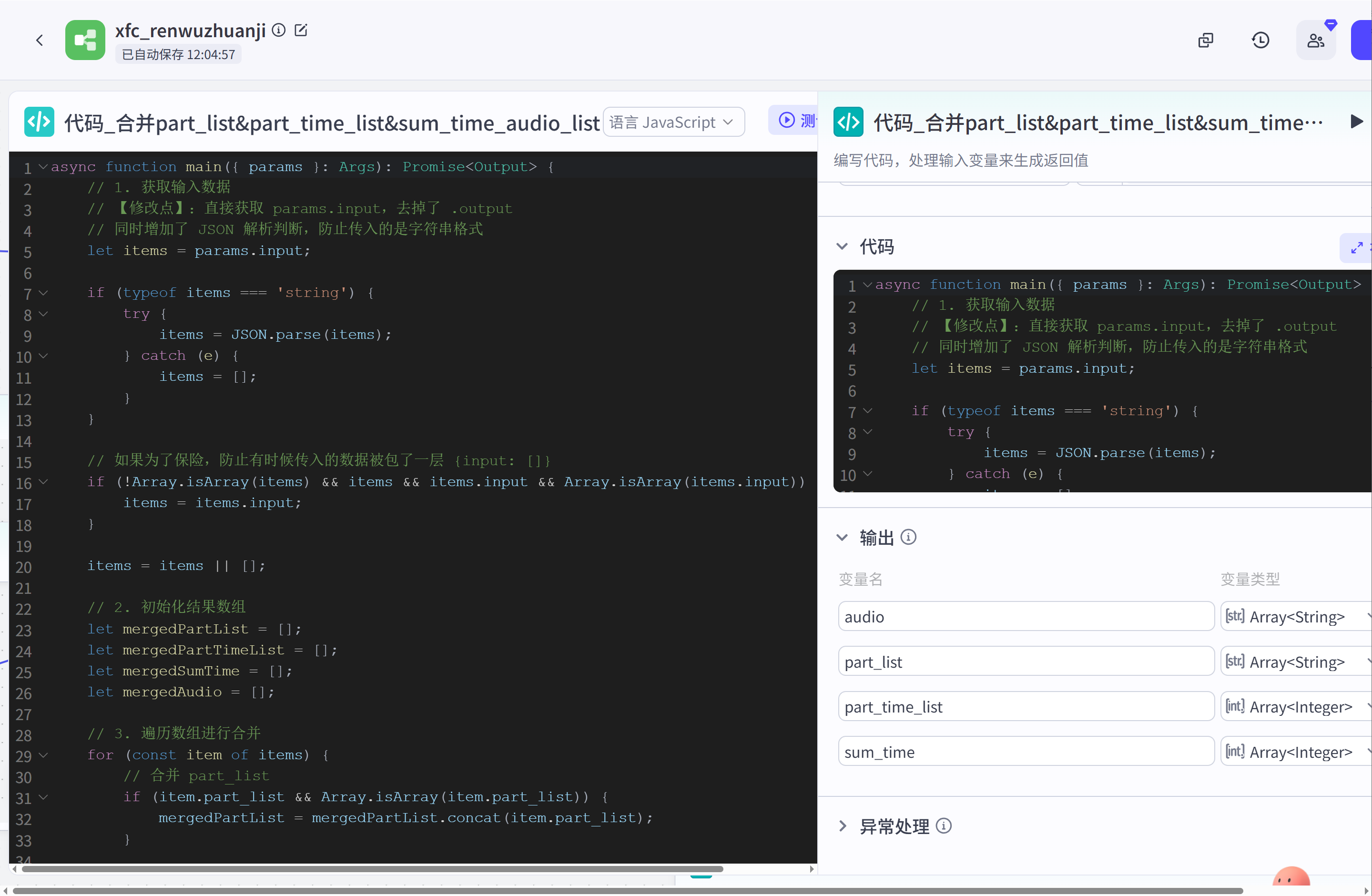Open the duplicate workflow icon in the header
The width and height of the screenshot is (1372, 896).
pos(1205,41)
